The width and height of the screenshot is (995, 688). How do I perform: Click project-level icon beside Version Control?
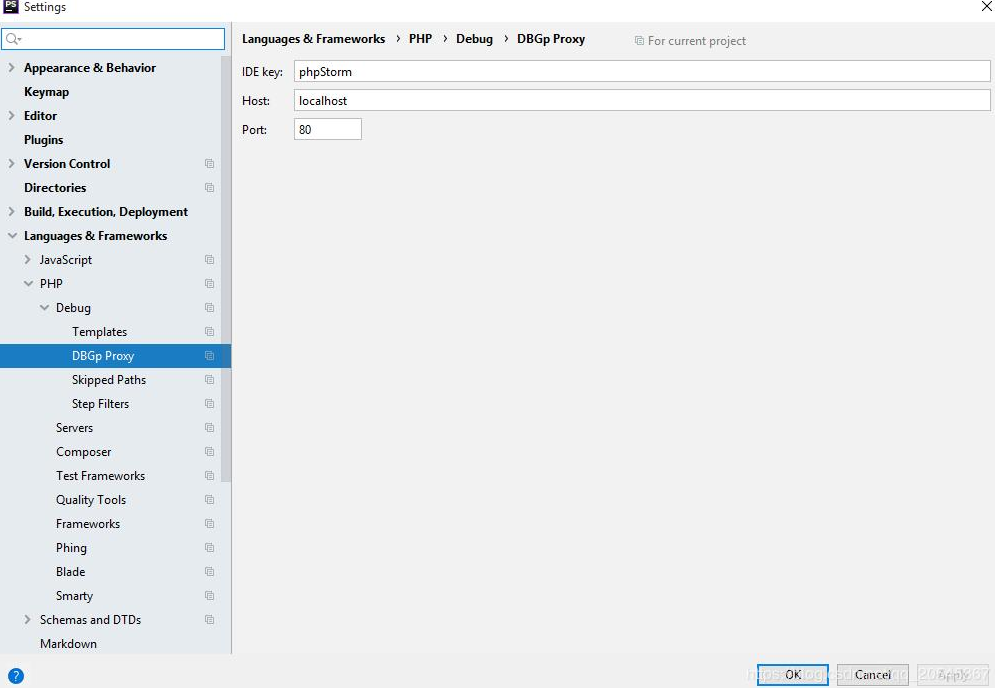[x=209, y=164]
